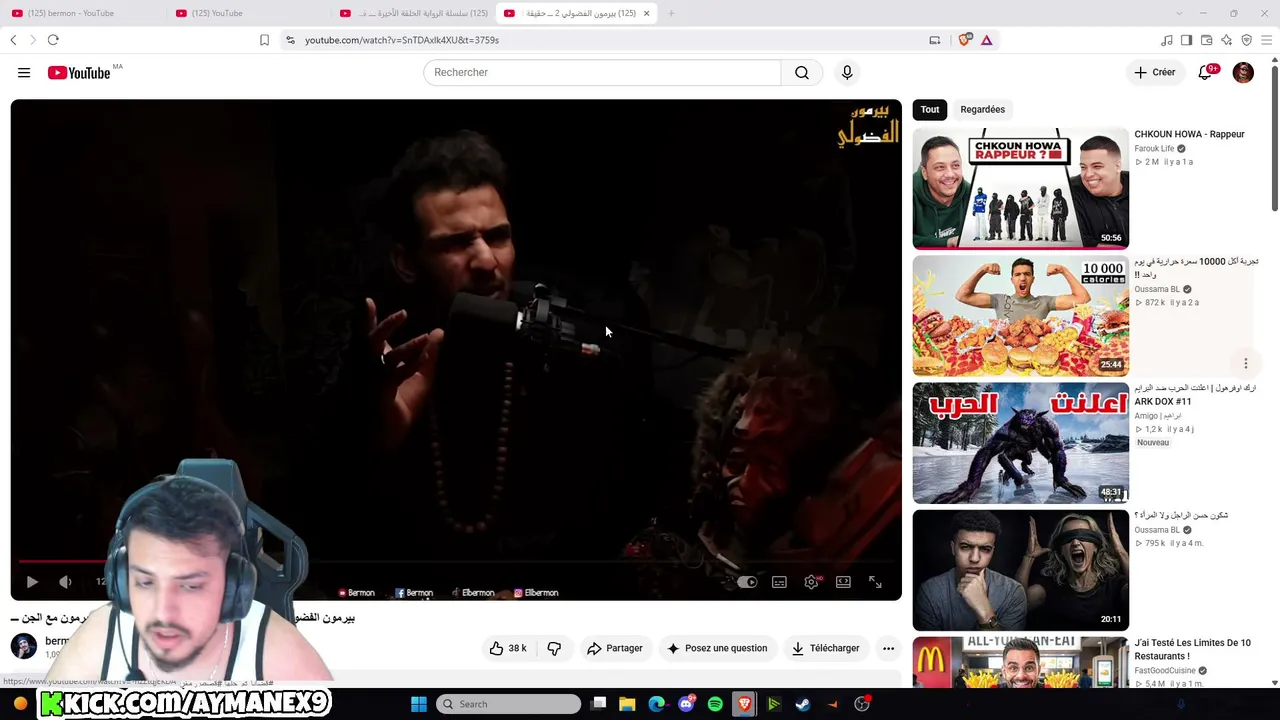Open the ARK DOX #11 video thumbnail

click(x=1020, y=443)
